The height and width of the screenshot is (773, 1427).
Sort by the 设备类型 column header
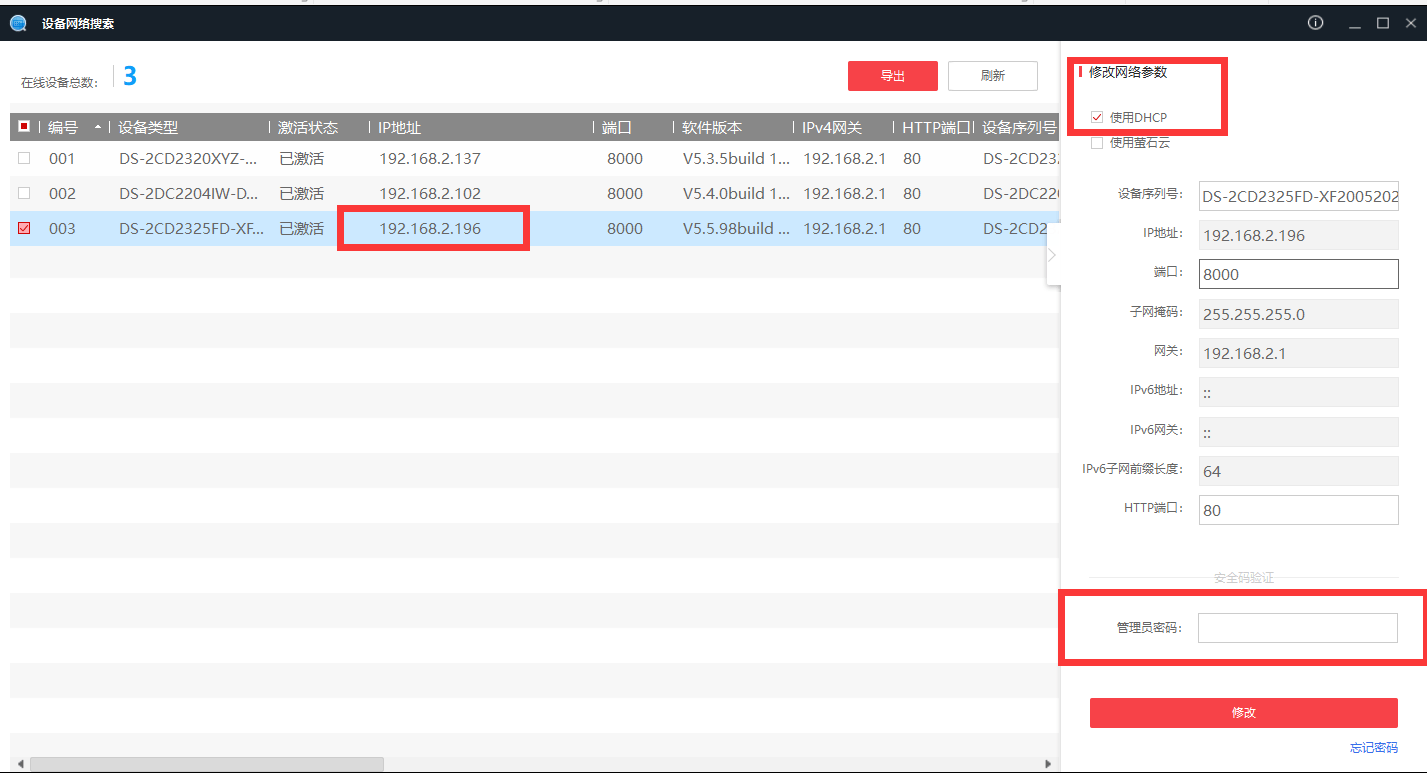pyautogui.click(x=148, y=127)
